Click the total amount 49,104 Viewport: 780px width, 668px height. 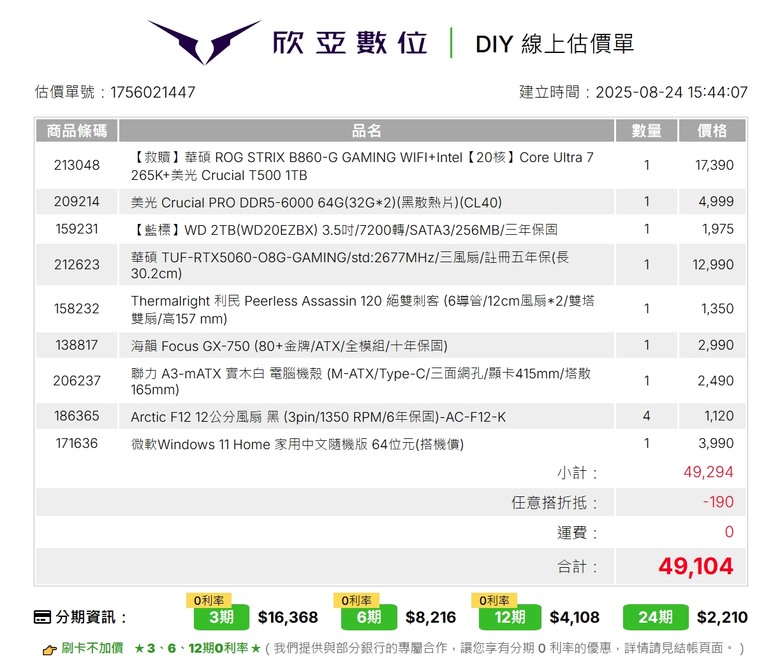[696, 566]
